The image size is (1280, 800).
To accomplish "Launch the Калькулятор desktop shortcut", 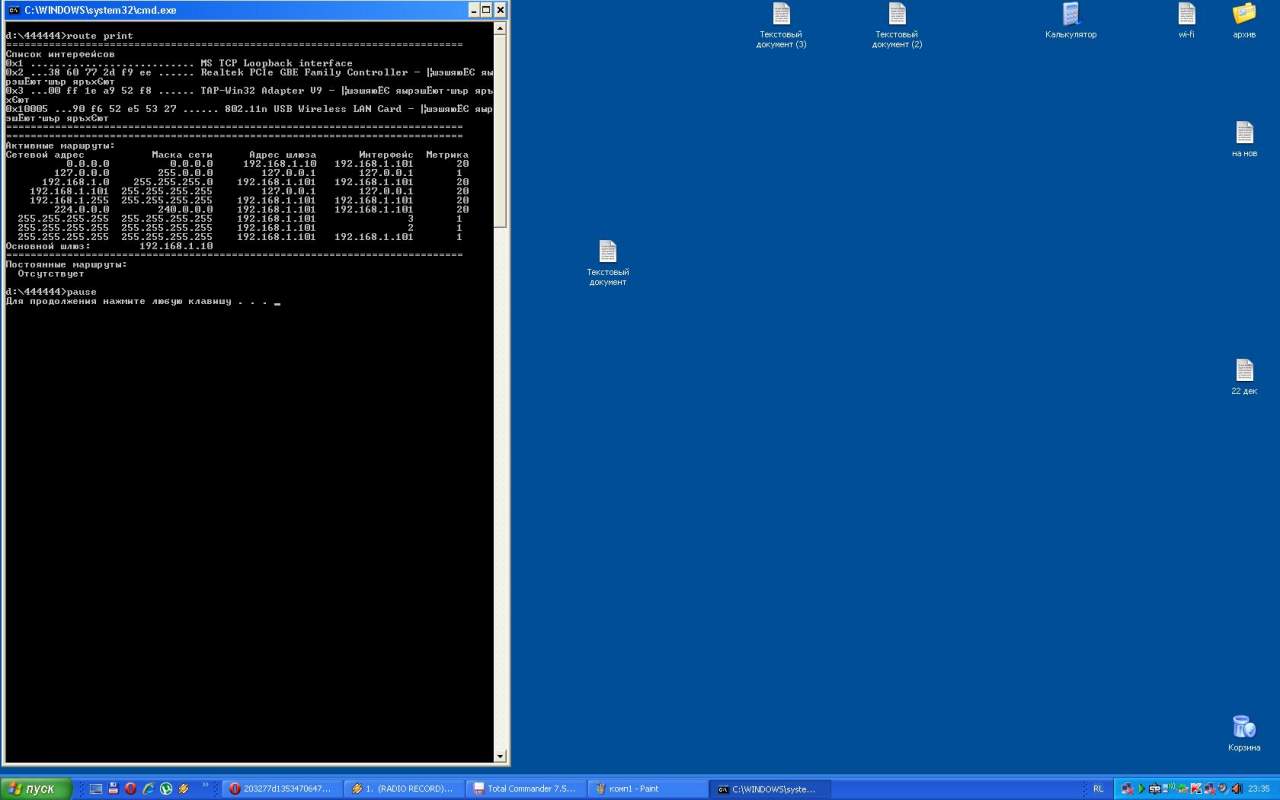I will point(1071,20).
